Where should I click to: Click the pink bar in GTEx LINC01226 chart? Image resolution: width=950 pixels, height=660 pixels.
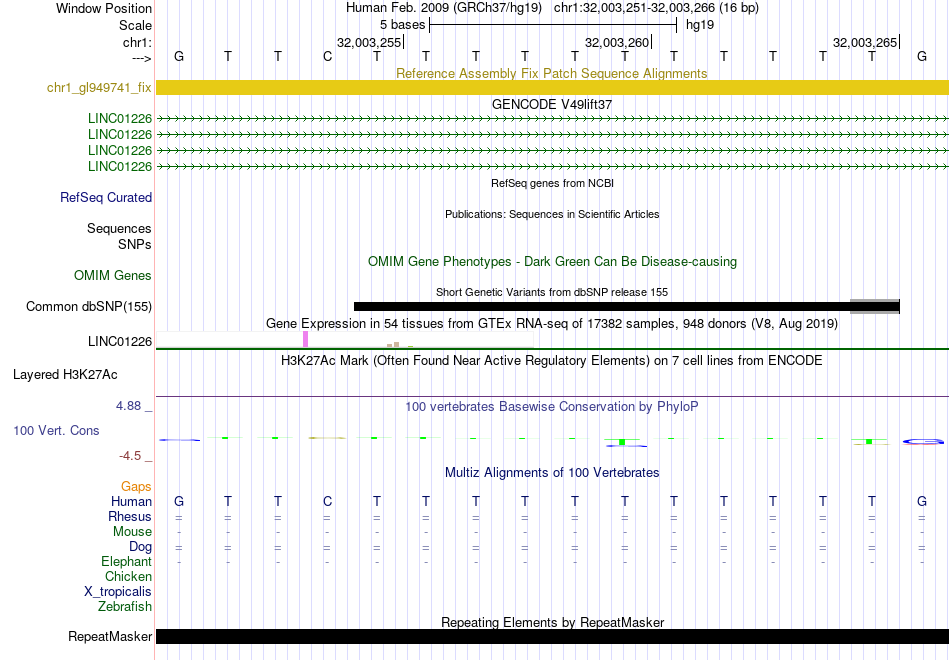305,339
